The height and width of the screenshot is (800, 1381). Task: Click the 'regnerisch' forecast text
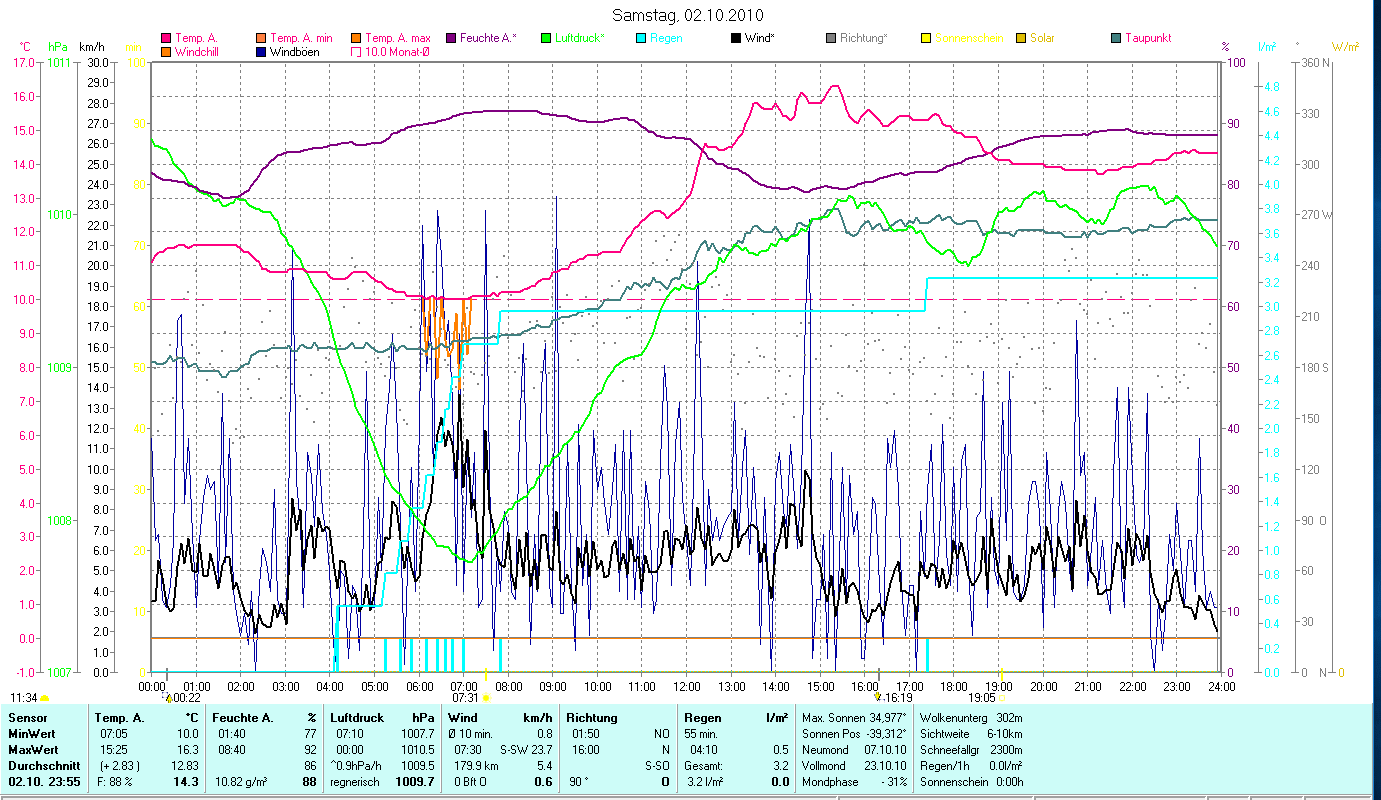pyautogui.click(x=355, y=782)
